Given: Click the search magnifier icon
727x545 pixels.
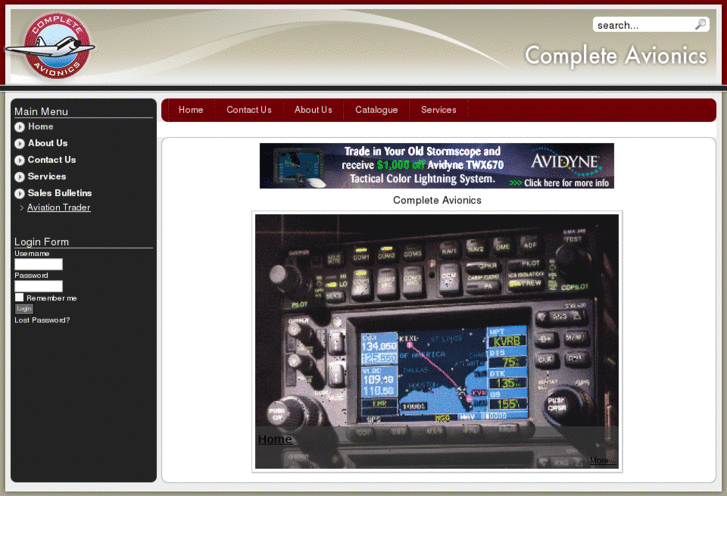Looking at the screenshot, I should (x=700, y=24).
